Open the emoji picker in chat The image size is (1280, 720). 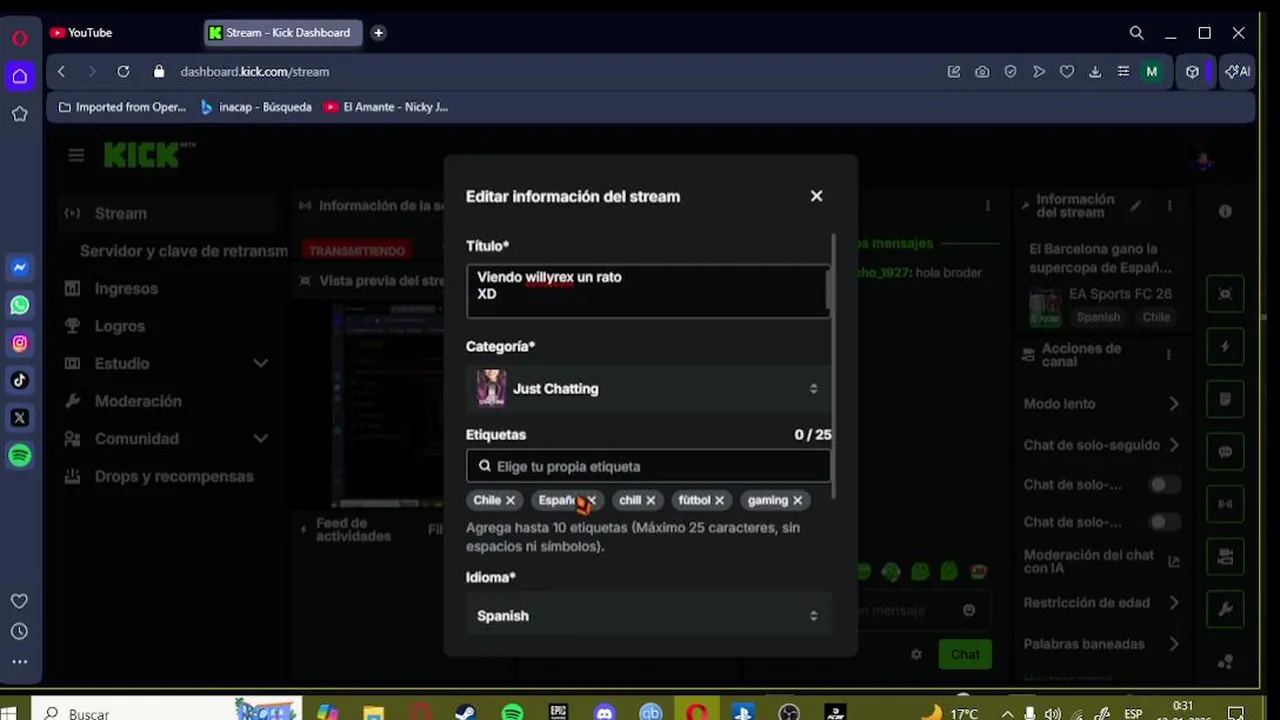point(969,610)
